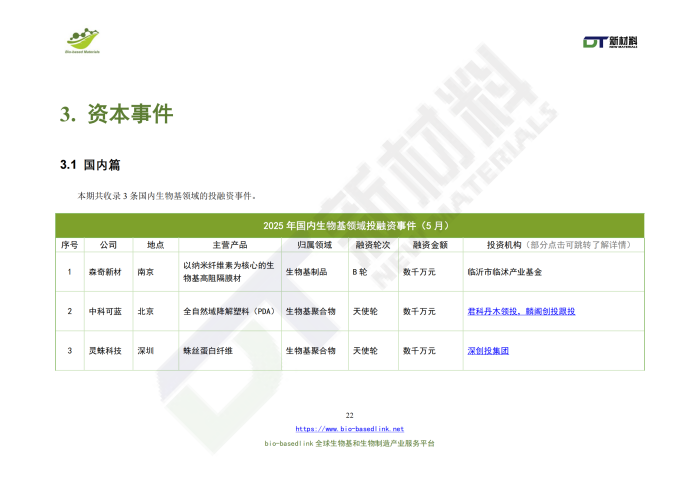This screenshot has height=494, width=700.
Task: Click the bio-basedlink platform tagline in footer
Action: click(349, 443)
